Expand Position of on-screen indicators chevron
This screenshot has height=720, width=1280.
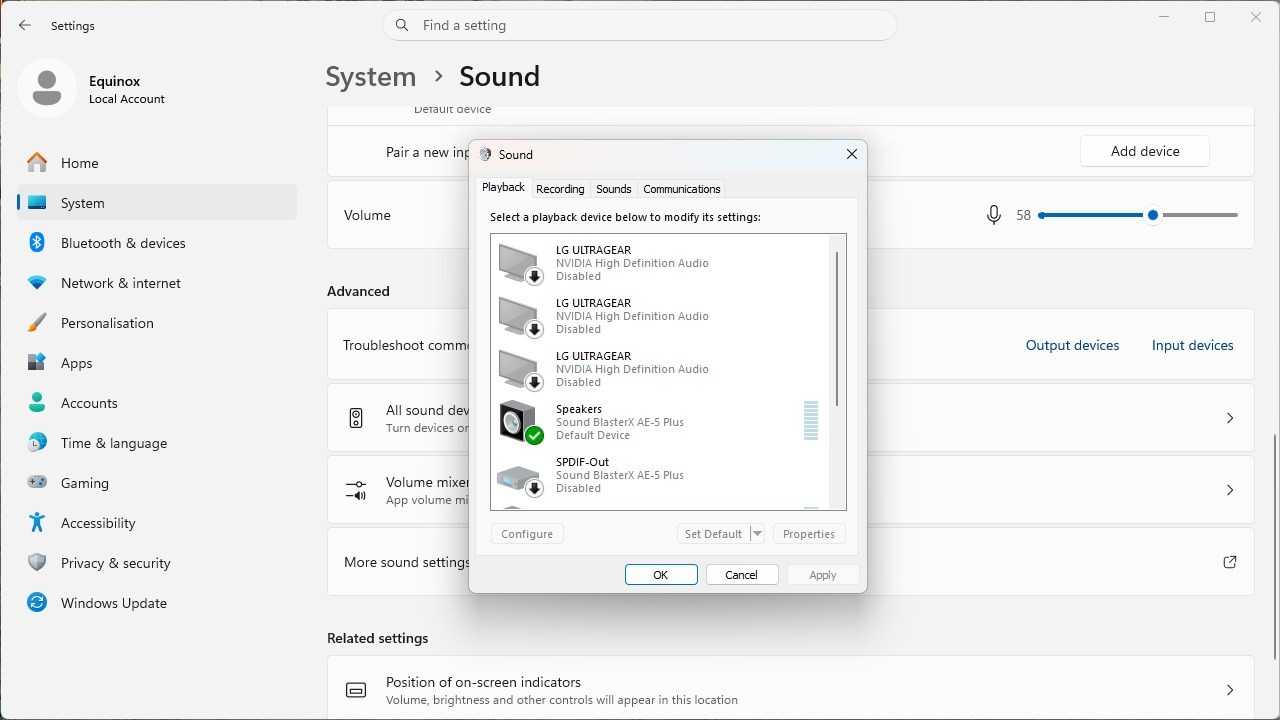[x=1230, y=690]
